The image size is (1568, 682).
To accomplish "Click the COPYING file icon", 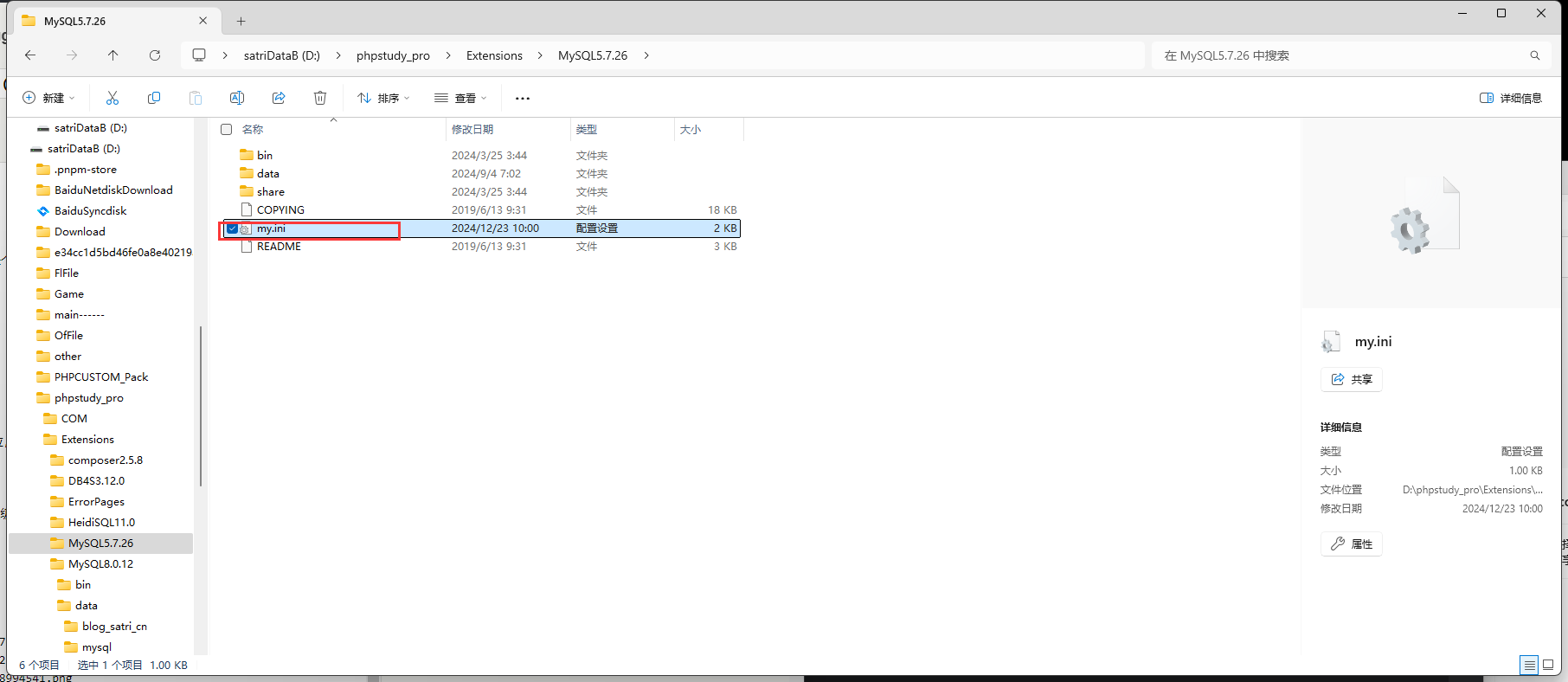I will pos(247,209).
